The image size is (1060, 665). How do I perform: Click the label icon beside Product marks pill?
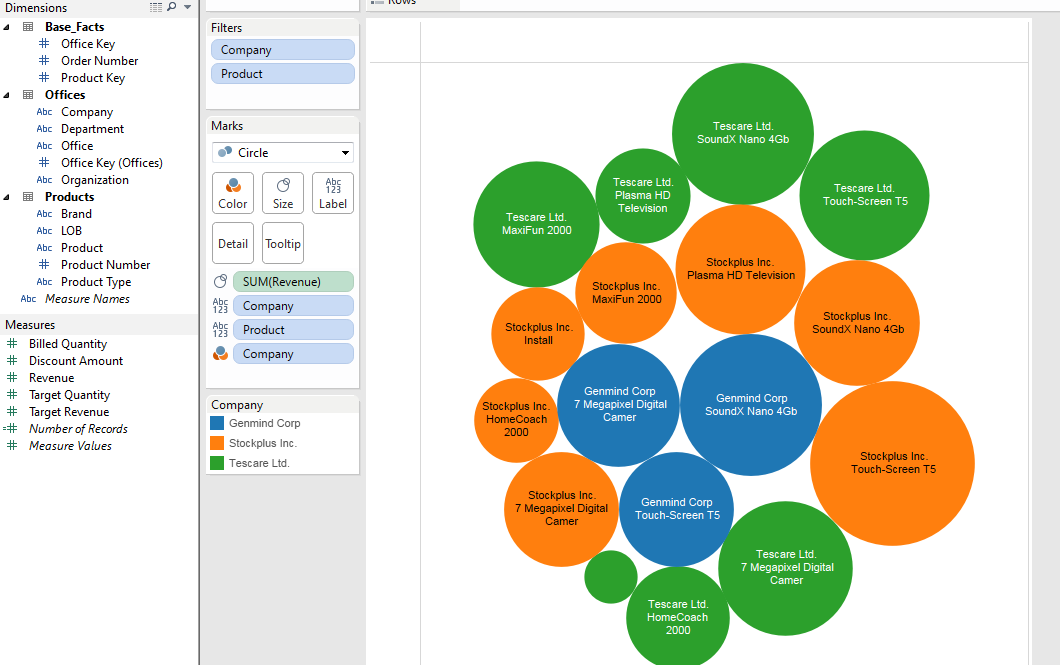(x=220, y=330)
